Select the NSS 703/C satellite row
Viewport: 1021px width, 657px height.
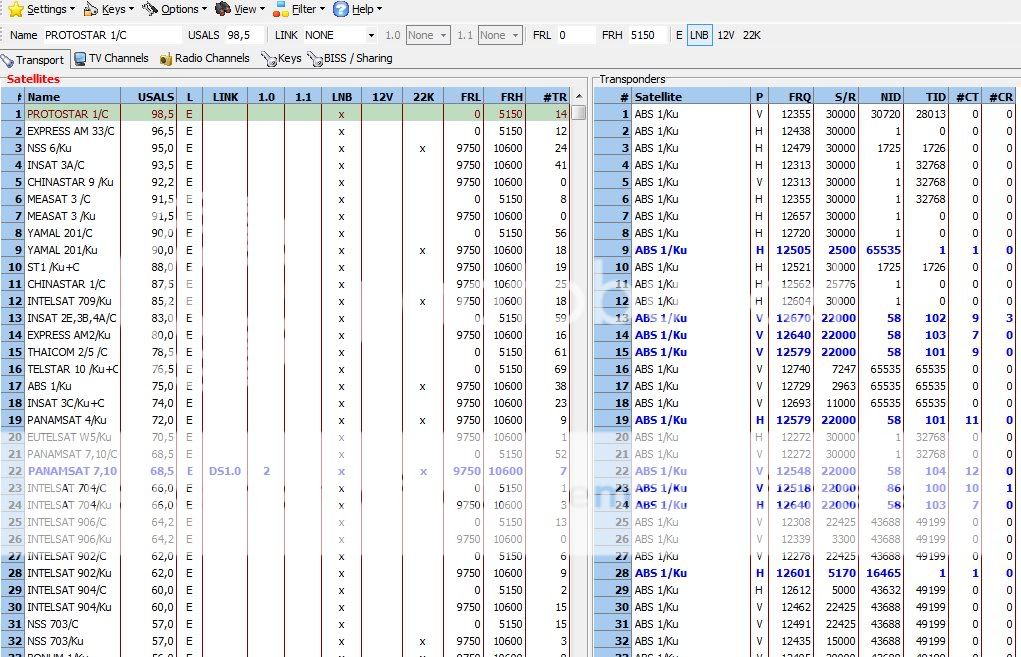tap(287, 624)
